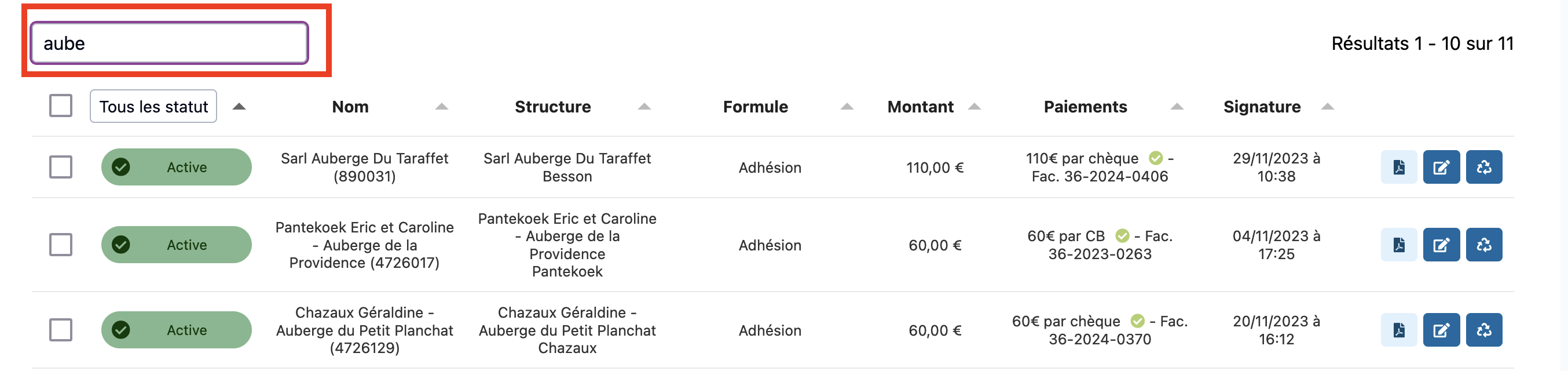
Task: Tick the select-all checkbox in header
Action: 61,106
